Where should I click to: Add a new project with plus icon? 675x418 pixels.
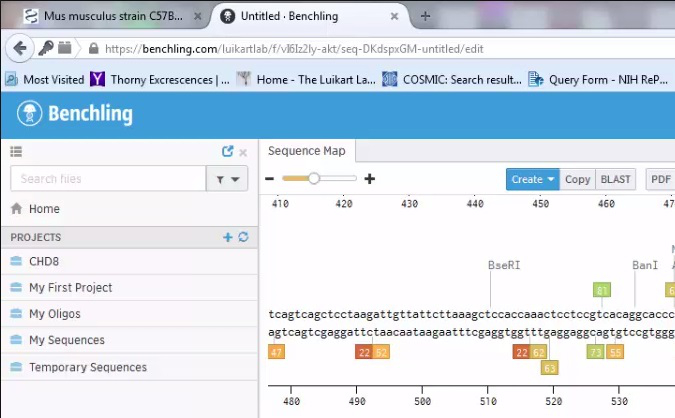point(227,237)
